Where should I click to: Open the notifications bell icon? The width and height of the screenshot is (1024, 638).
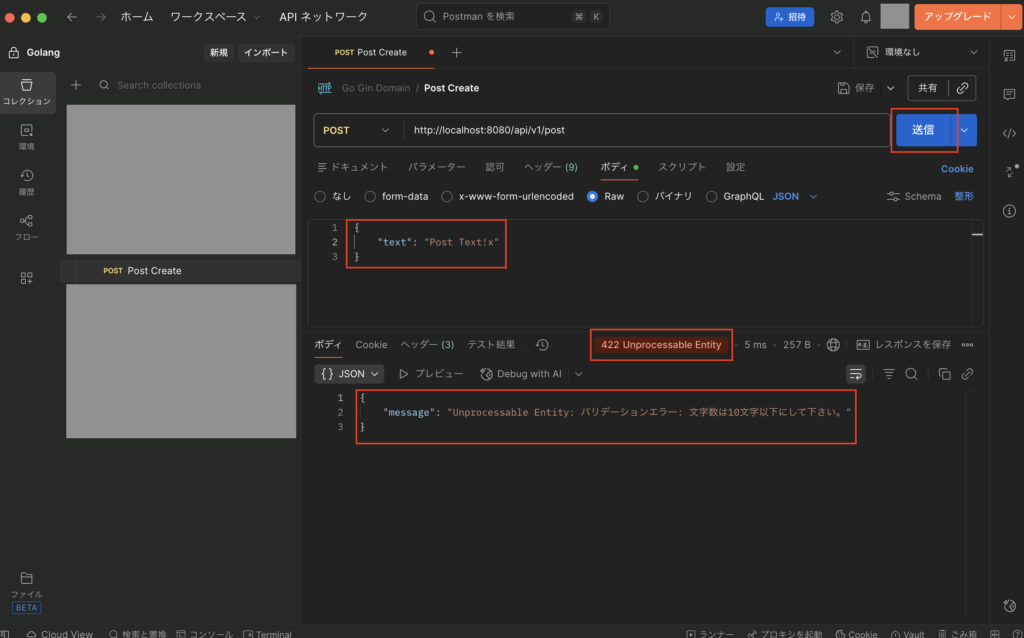coord(865,17)
